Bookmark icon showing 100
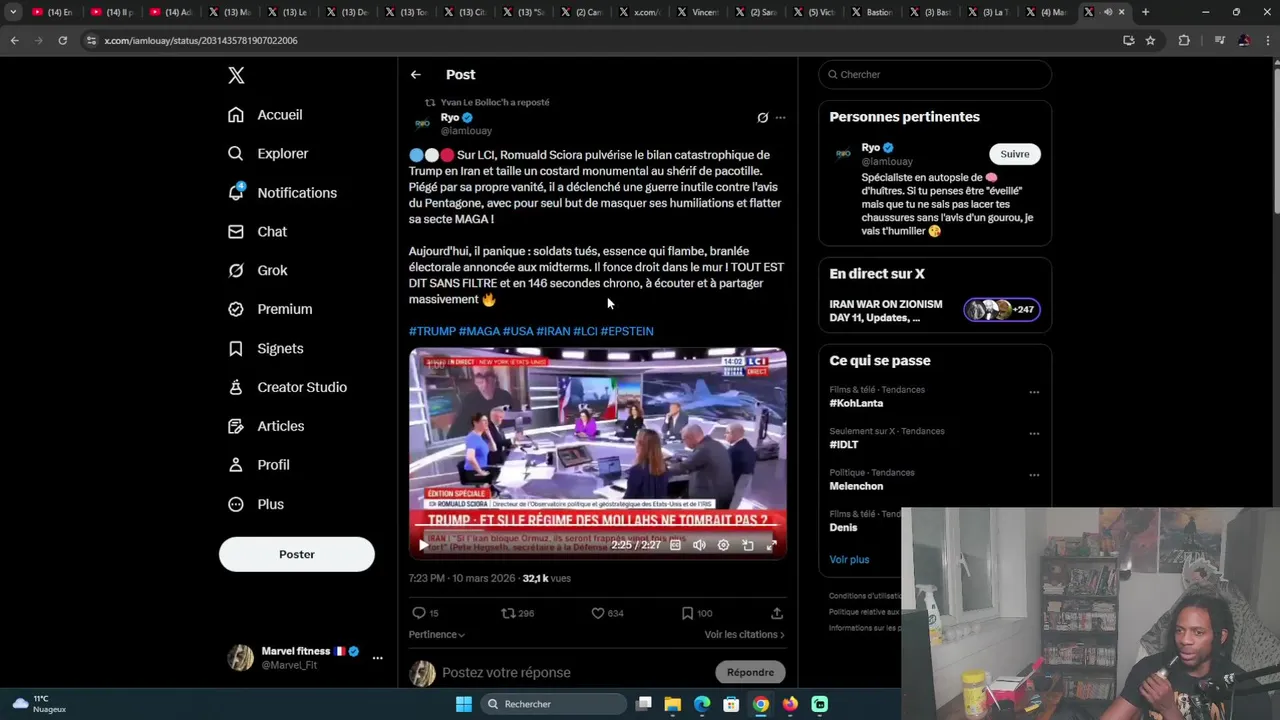This screenshot has height=720, width=1280. pos(687,613)
